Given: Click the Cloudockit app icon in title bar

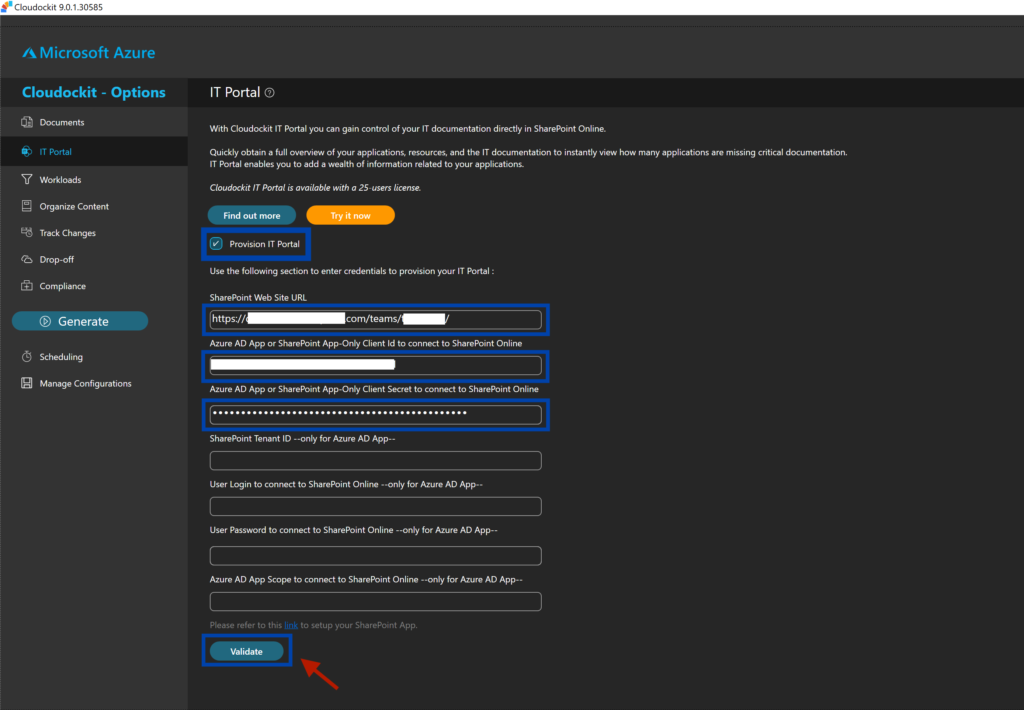Looking at the screenshot, I should tap(7, 7).
